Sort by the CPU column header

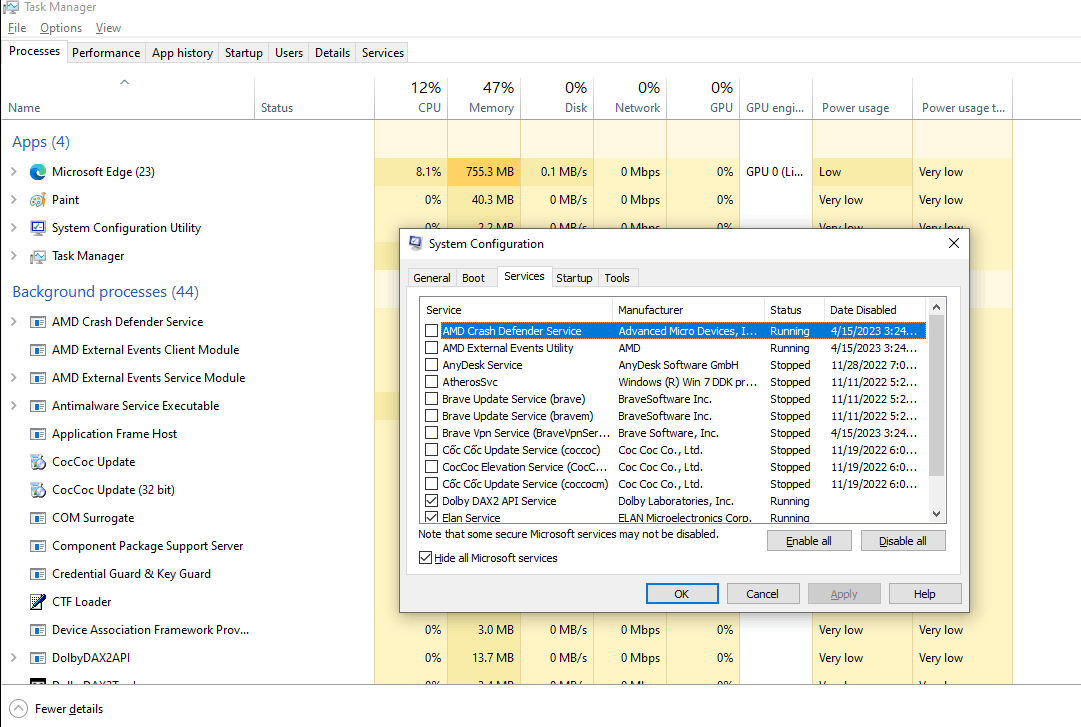411,97
